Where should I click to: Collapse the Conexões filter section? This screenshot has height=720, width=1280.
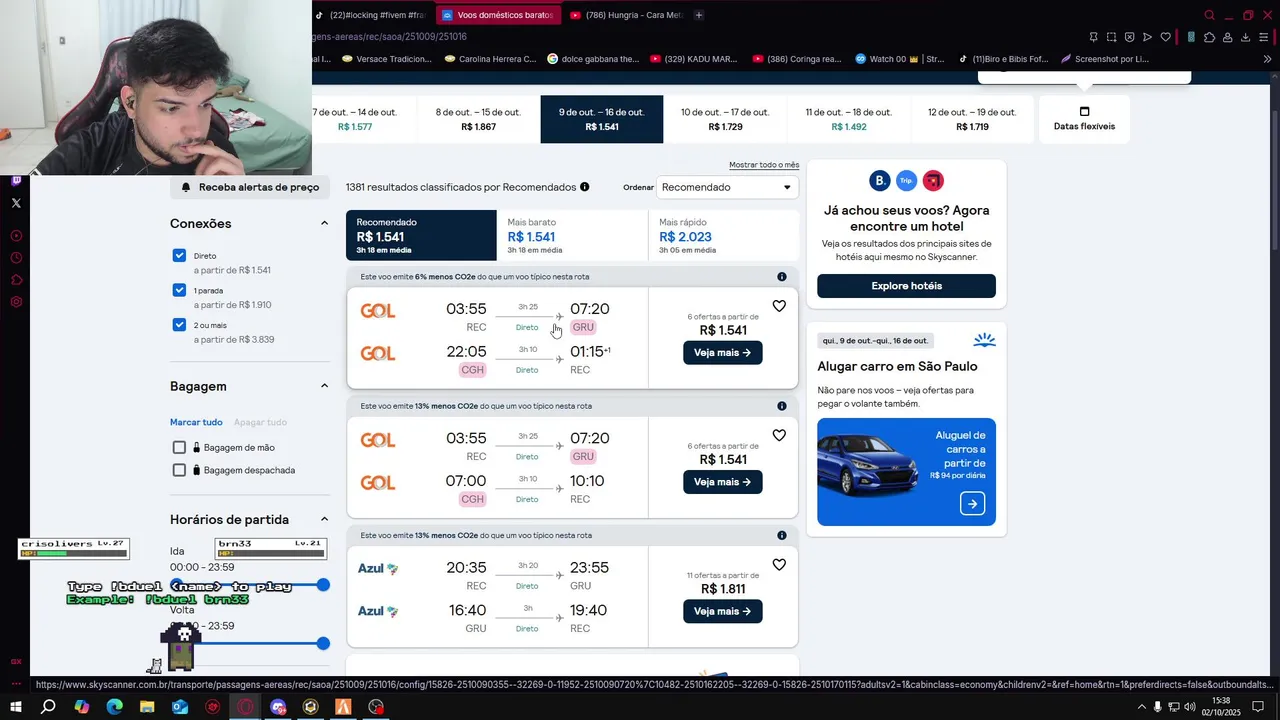(324, 223)
